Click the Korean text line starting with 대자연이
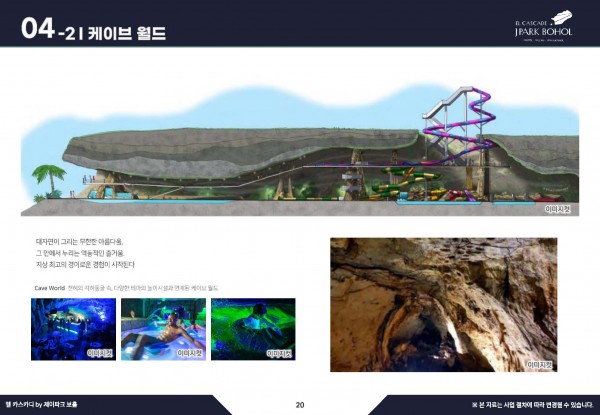This screenshot has width=600, height=415. [85, 241]
